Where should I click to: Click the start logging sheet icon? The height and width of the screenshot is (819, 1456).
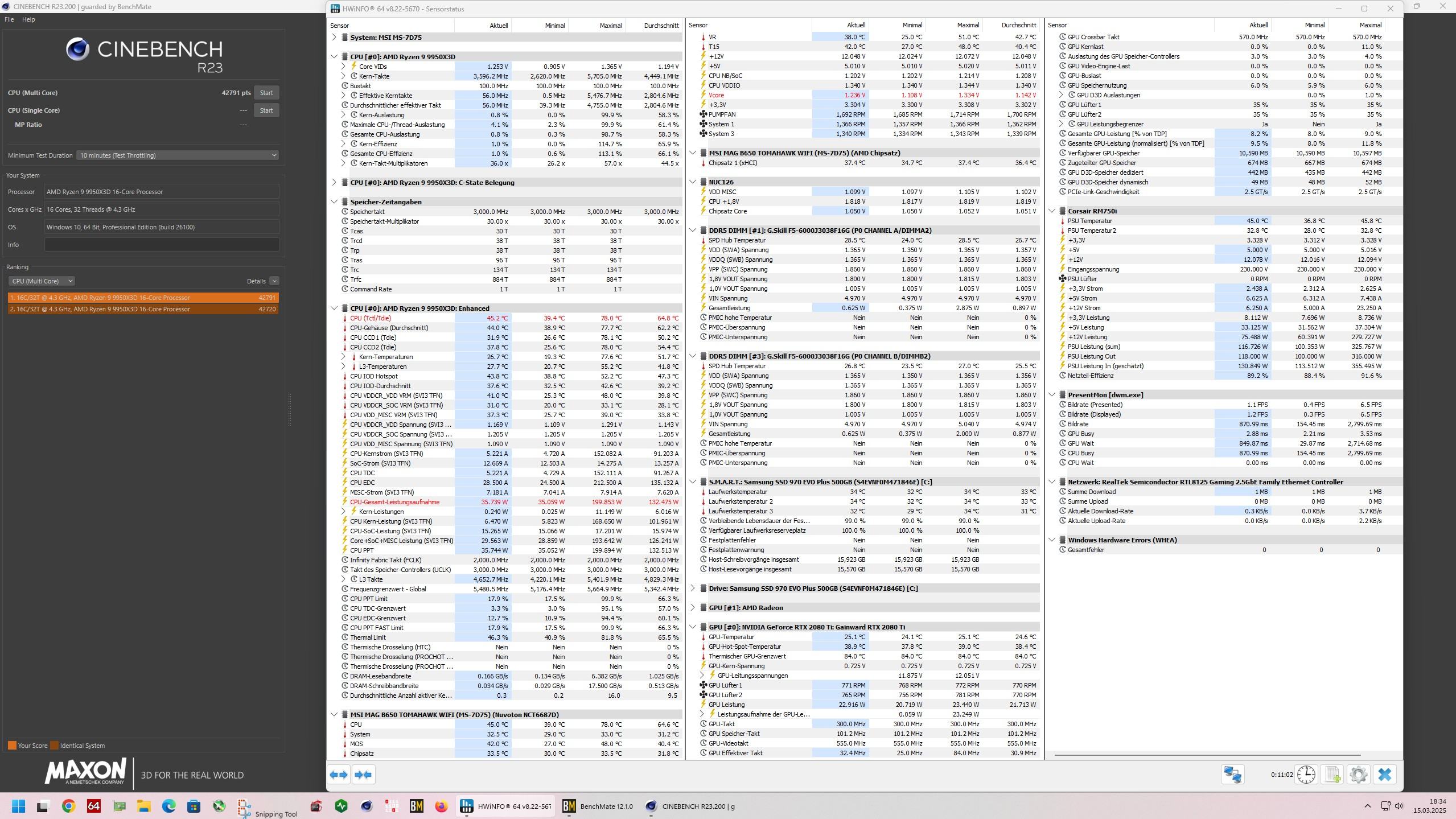1332,775
